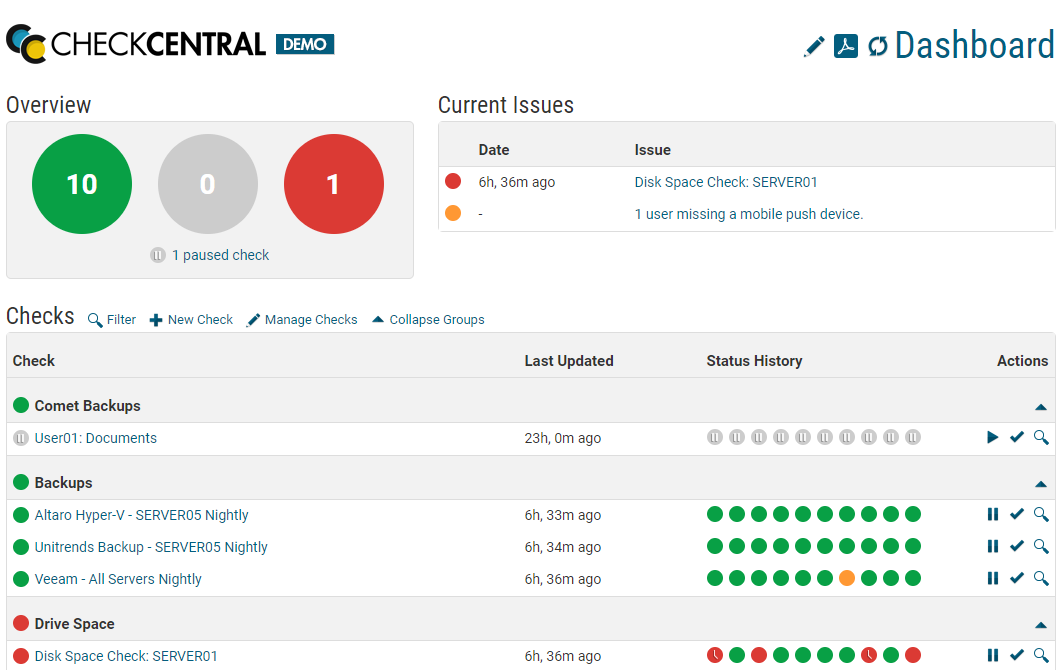Click the red failed checks circle
This screenshot has width=1061, height=670.
pyautogui.click(x=333, y=184)
